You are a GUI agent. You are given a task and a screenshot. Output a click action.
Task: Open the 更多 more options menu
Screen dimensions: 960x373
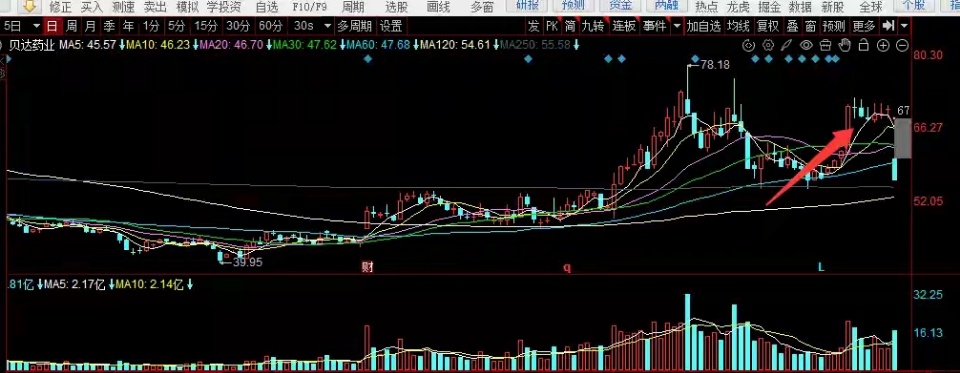click(864, 26)
